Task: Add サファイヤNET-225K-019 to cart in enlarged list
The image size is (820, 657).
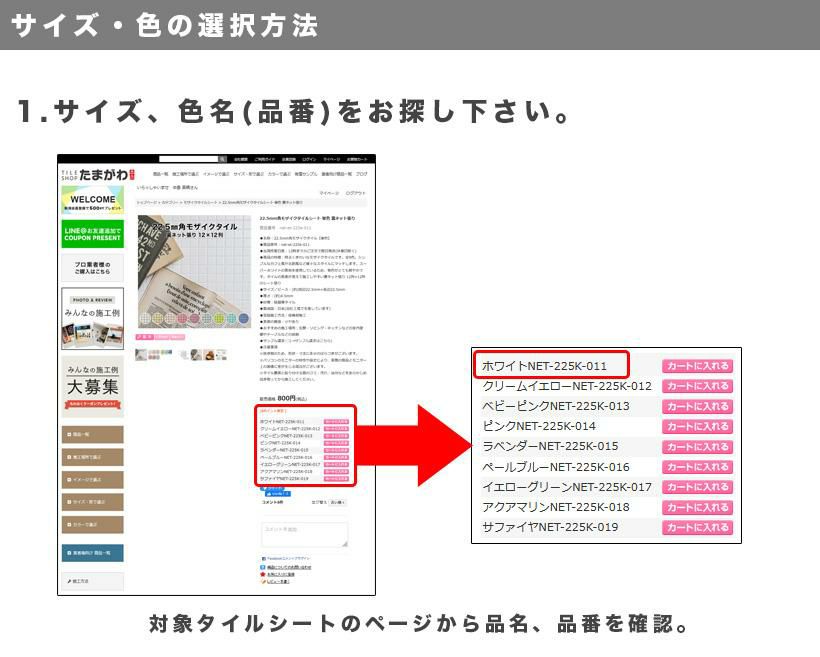Action: coord(697,528)
